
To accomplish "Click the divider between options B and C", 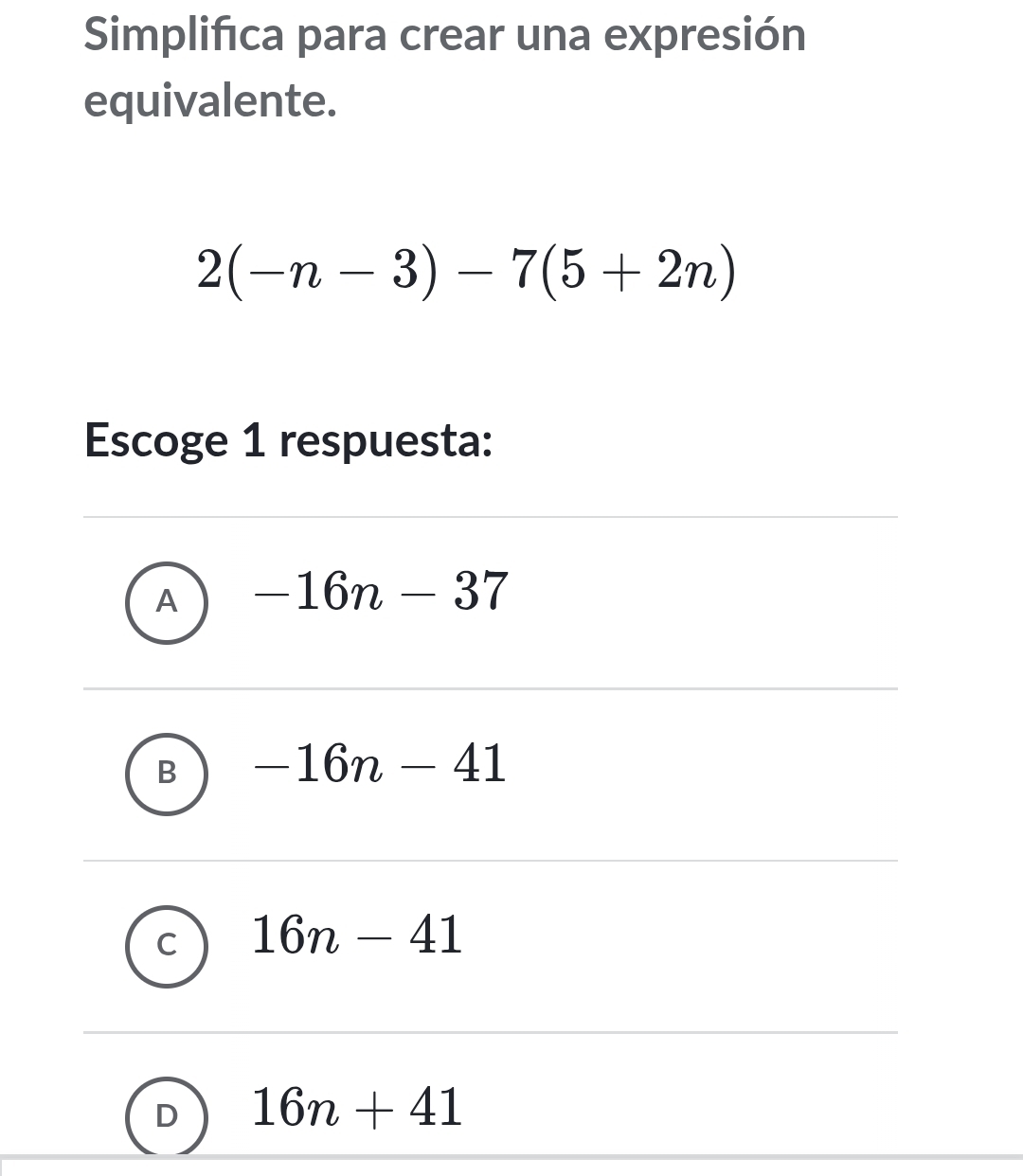I will coord(491,862).
